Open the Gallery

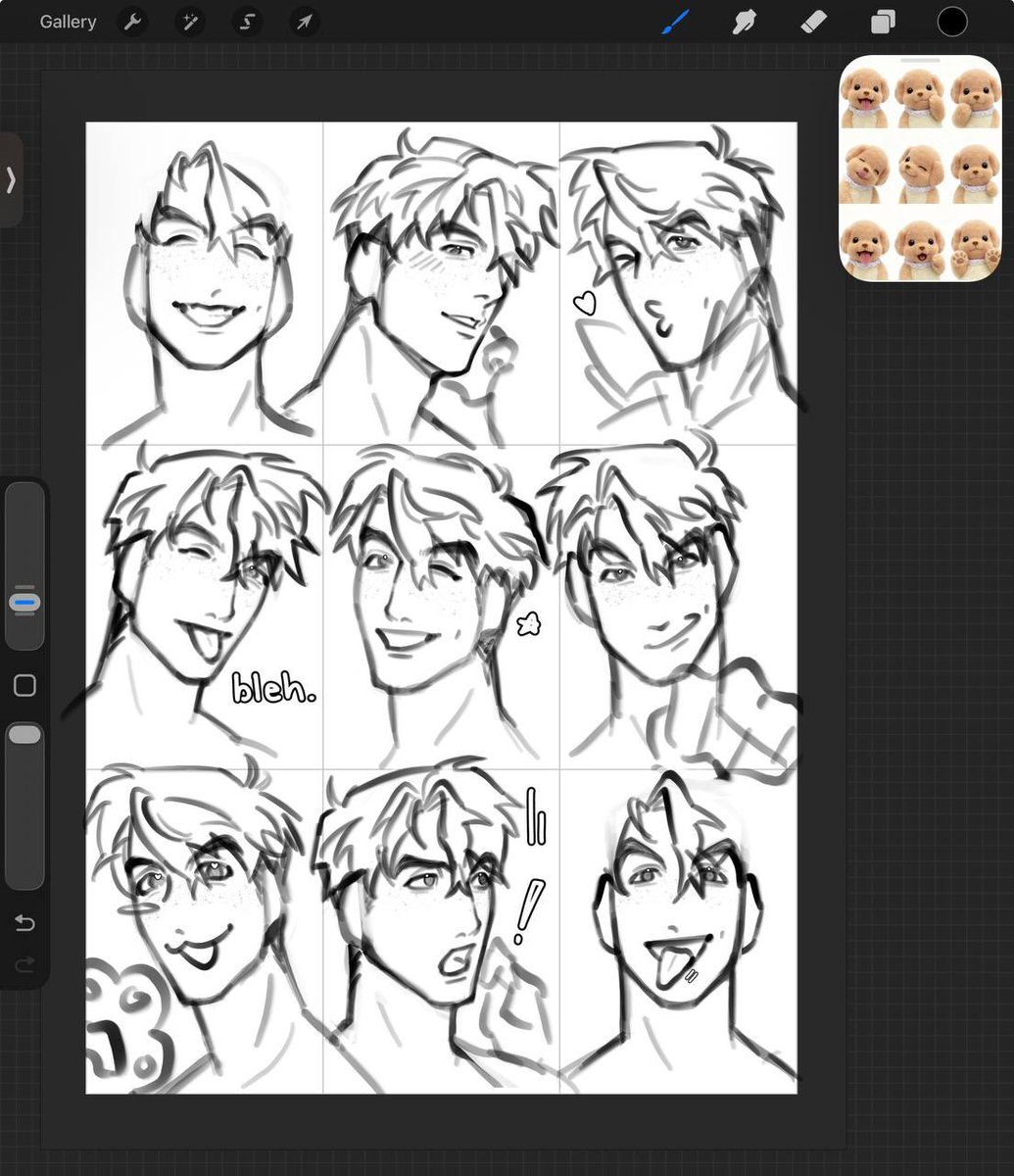(68, 22)
